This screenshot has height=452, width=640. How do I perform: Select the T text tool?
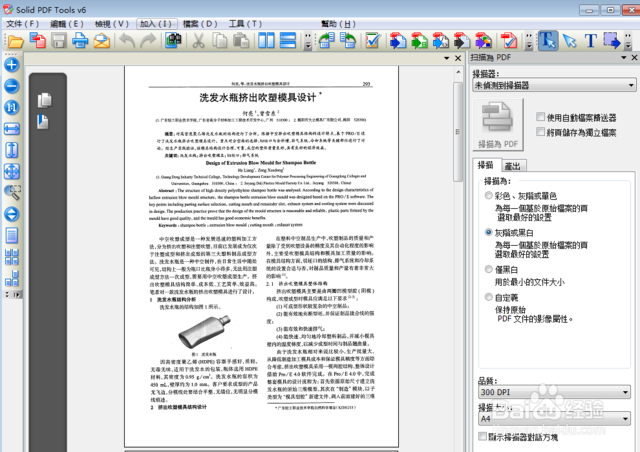pos(591,41)
